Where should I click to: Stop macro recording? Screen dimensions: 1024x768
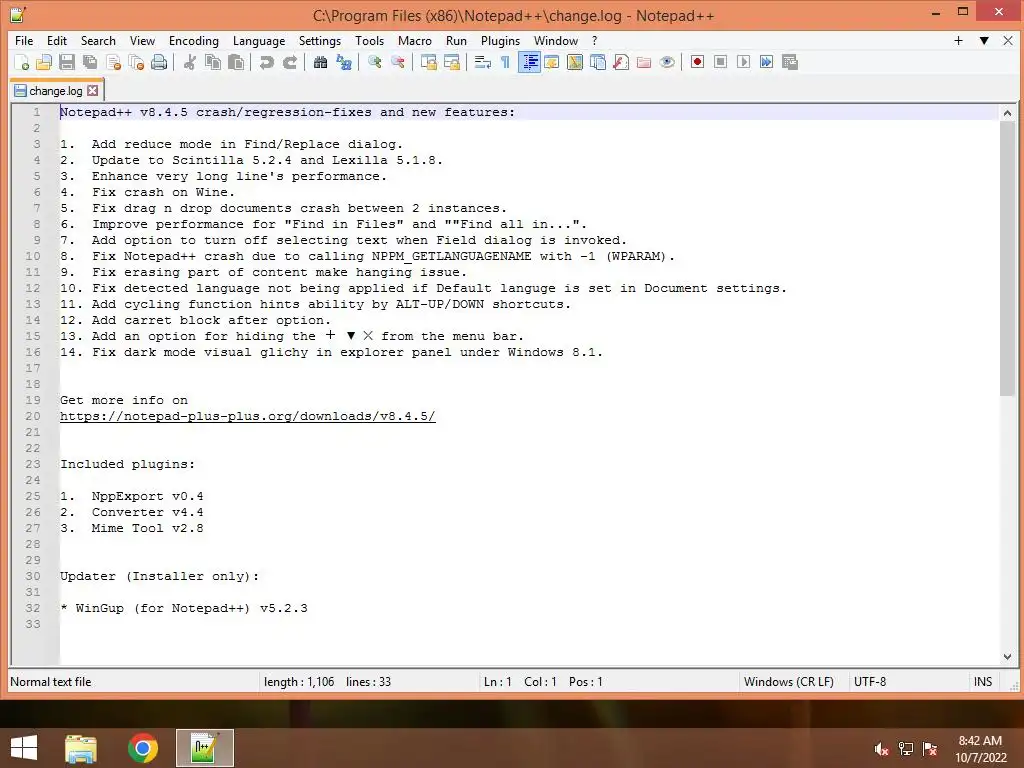click(x=720, y=62)
